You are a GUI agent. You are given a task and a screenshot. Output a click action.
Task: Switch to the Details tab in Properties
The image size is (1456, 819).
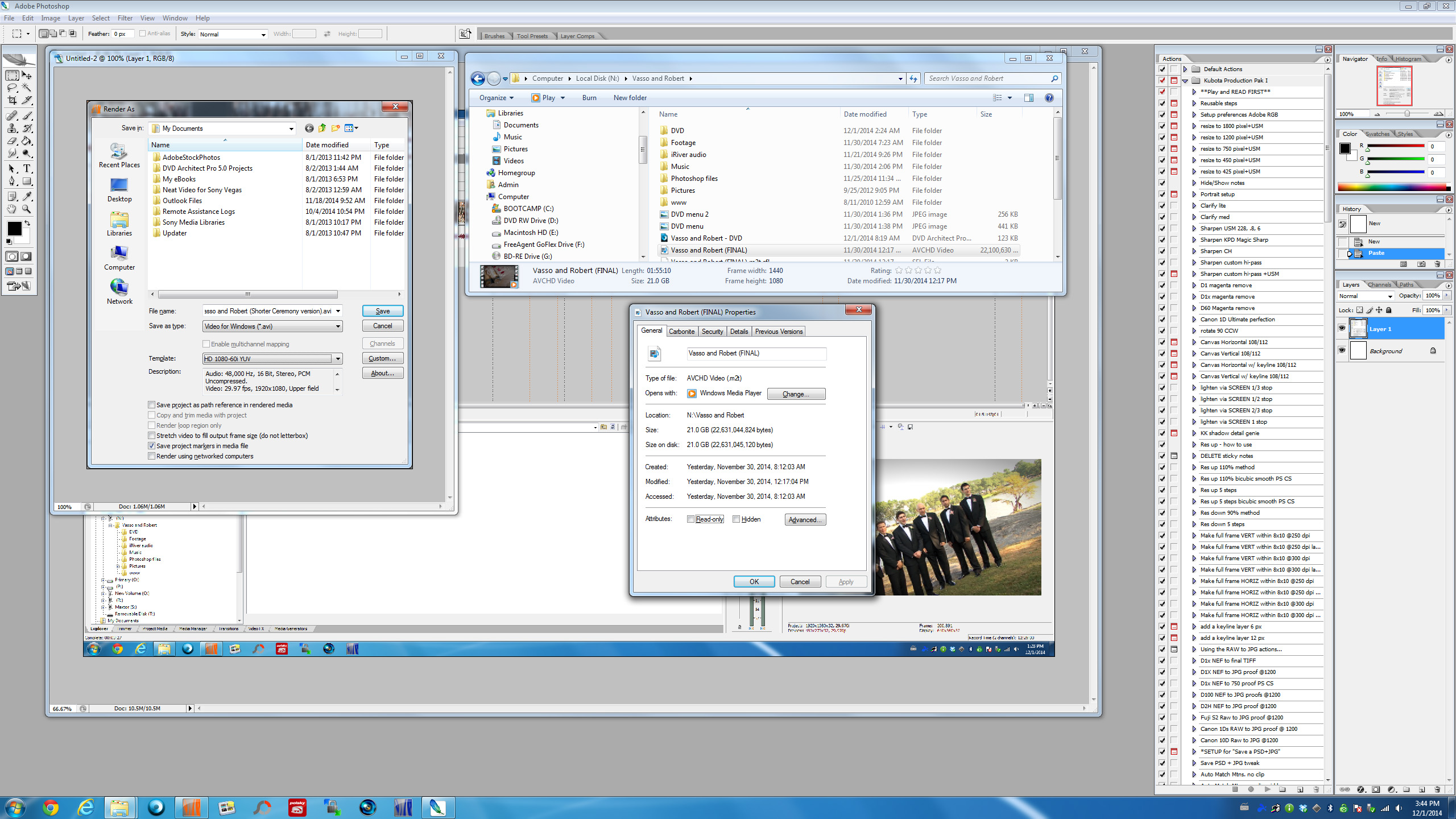(x=739, y=332)
